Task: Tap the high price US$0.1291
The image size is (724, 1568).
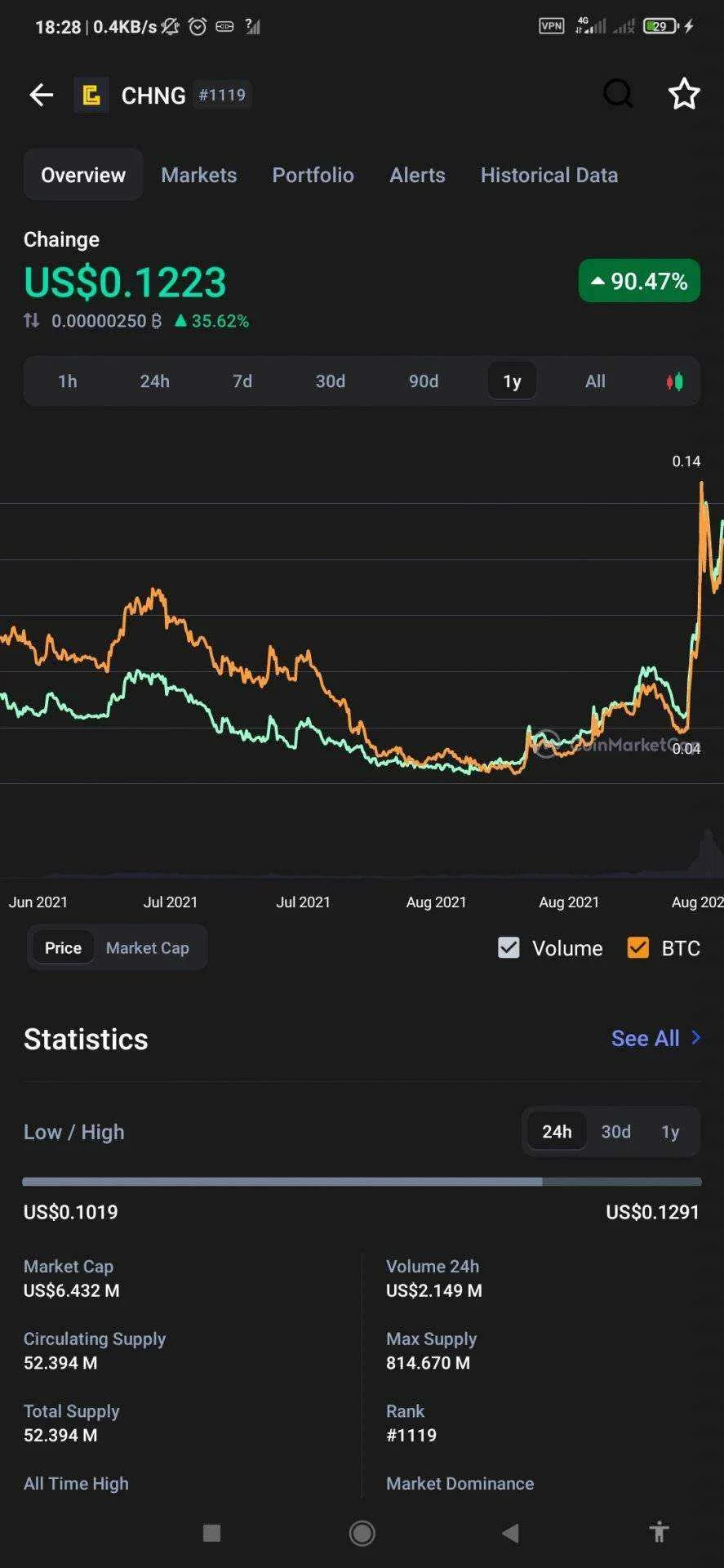Action: point(653,1212)
